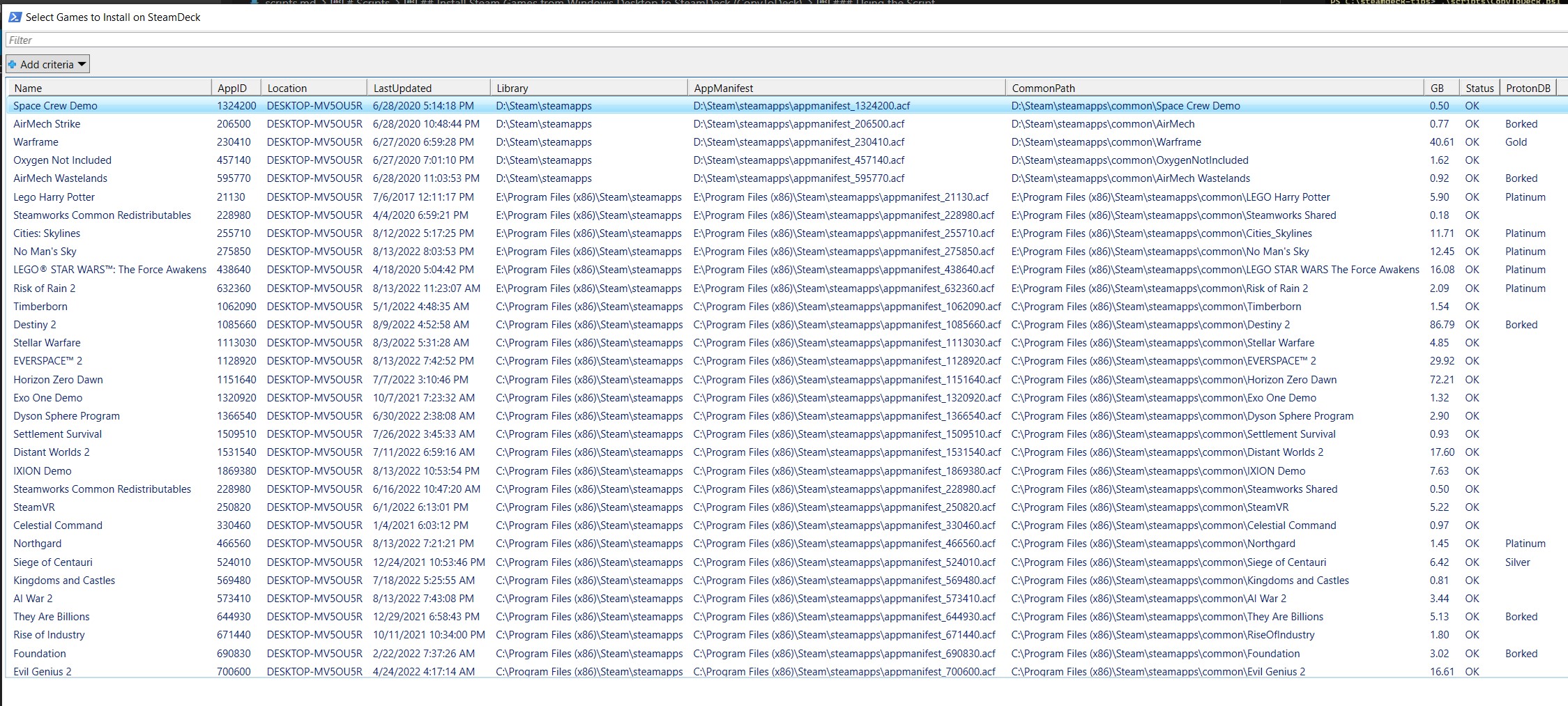Click the 40.61 GB size cell
This screenshot has height=706, width=1568.
click(x=1443, y=142)
